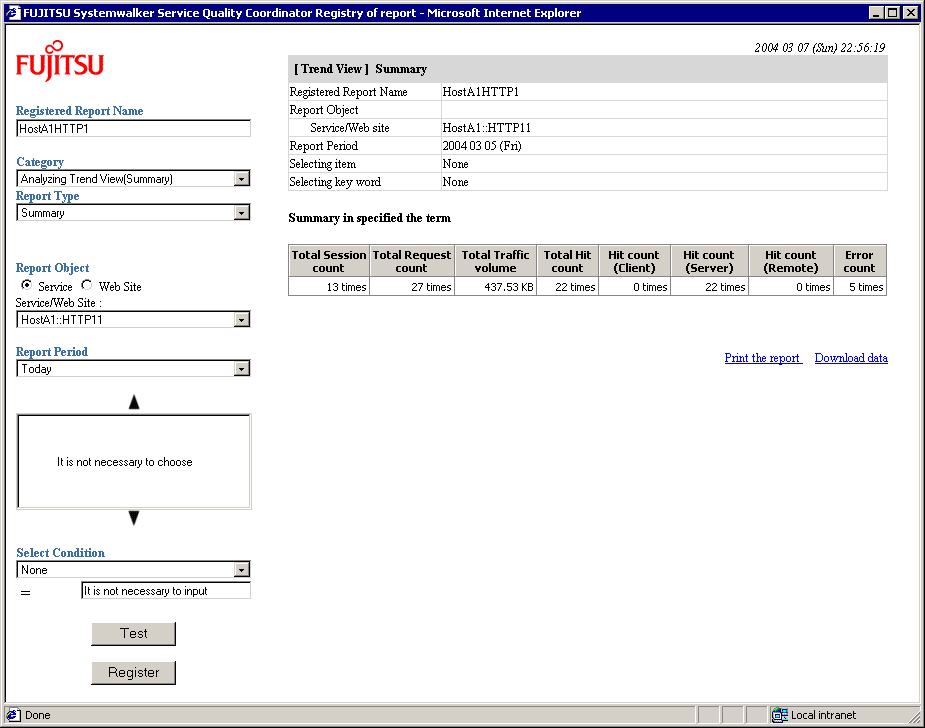Click the Total Hit count column header
Image resolution: width=925 pixels, height=728 pixels.
pyautogui.click(x=568, y=261)
